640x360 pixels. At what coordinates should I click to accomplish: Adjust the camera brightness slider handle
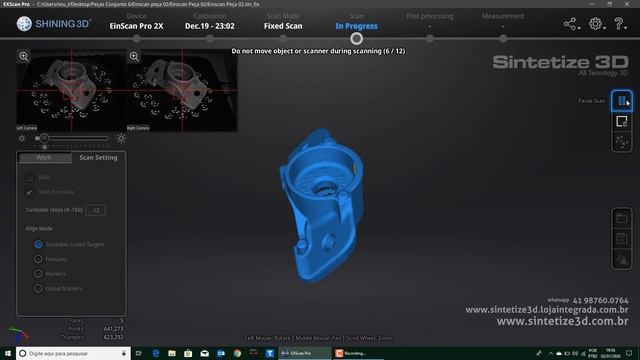pos(44,138)
